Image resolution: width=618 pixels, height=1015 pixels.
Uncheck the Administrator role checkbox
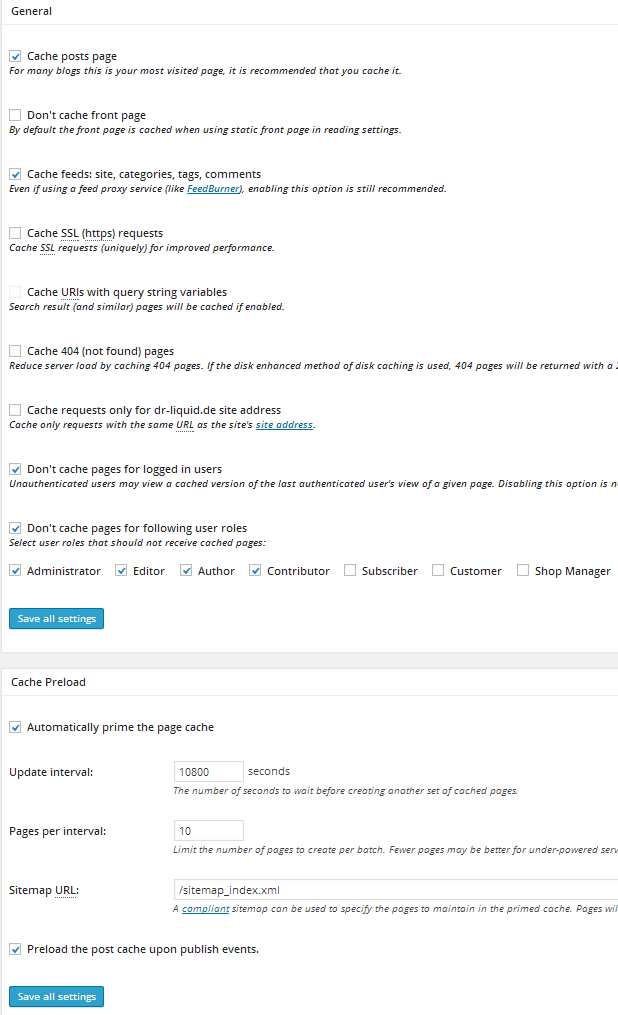click(15, 571)
